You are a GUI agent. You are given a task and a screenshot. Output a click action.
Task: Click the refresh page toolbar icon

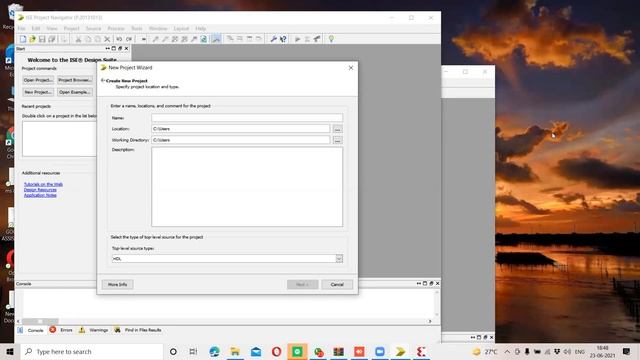coord(204,39)
